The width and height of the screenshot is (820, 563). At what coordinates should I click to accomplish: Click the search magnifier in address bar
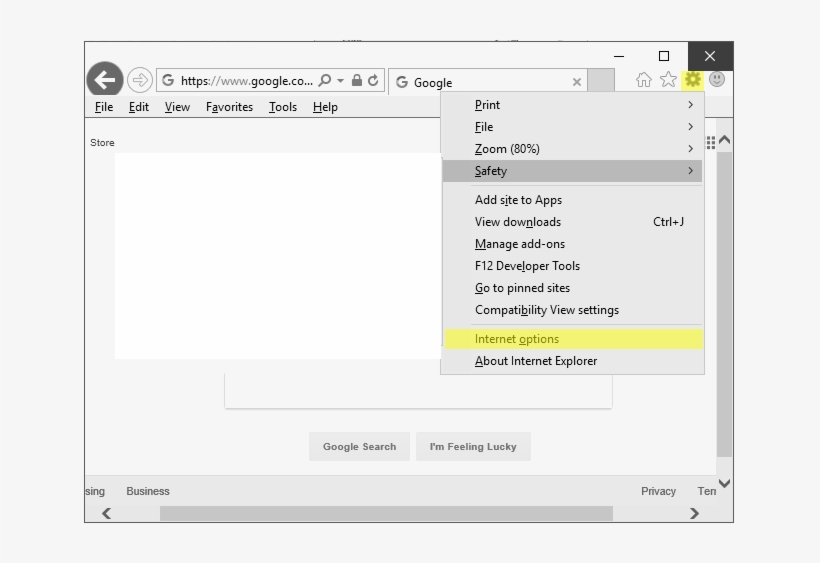[325, 80]
